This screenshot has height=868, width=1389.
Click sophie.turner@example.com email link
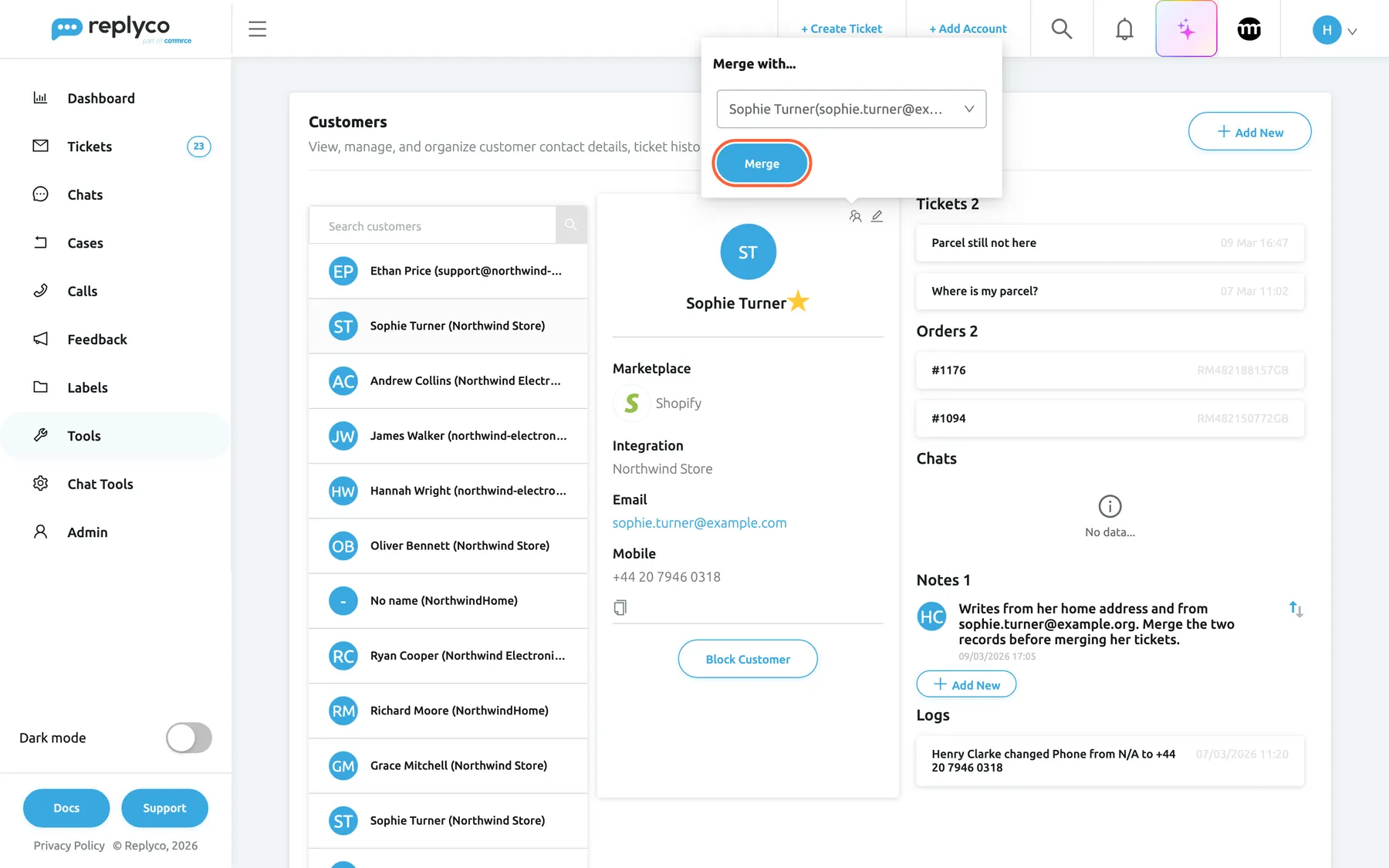click(x=699, y=523)
